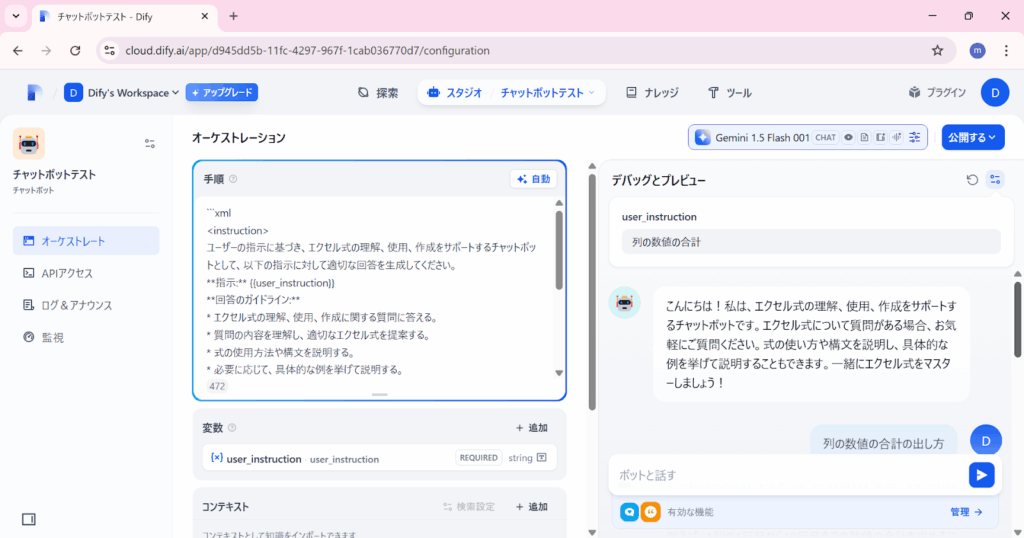Click the resize handle below the prompt editor
Image resolution: width=1024 pixels, height=538 pixels.
pos(379,394)
